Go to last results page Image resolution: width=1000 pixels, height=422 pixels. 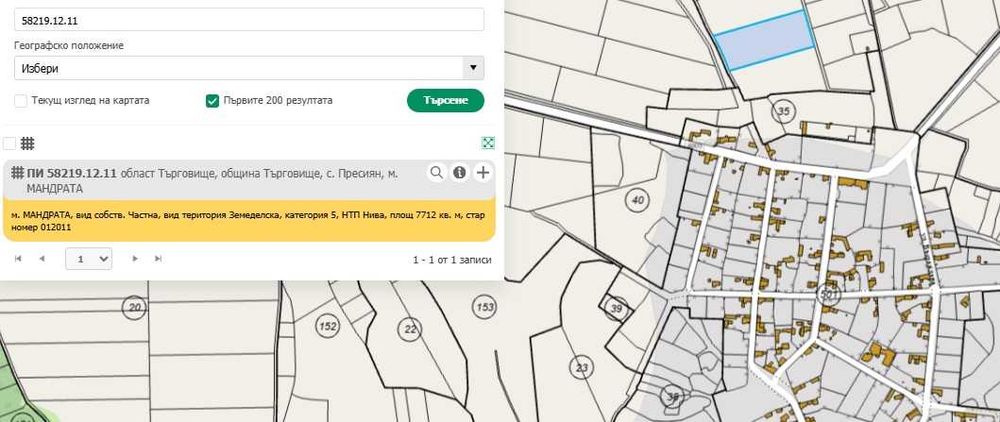click(158, 259)
